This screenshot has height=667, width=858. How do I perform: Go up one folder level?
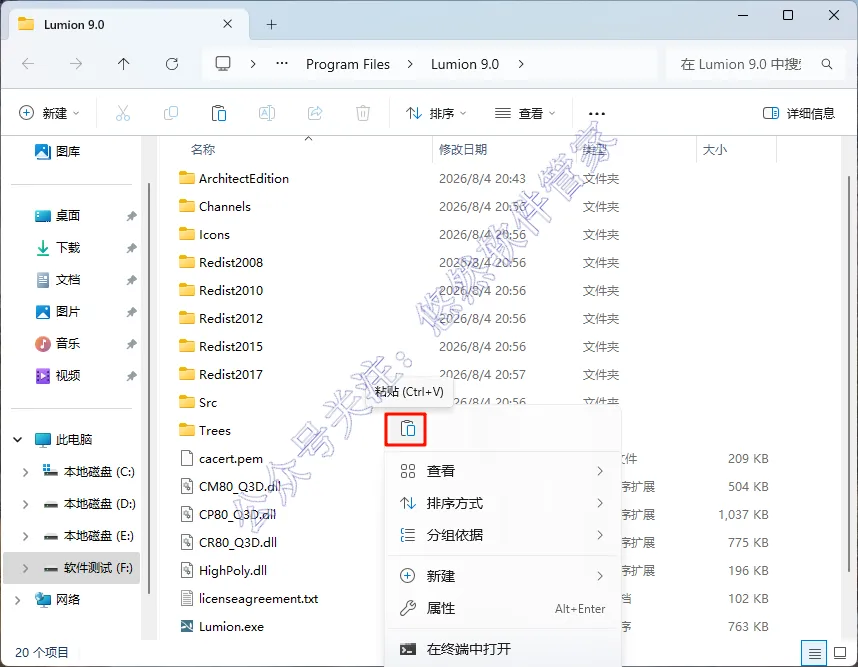(124, 64)
